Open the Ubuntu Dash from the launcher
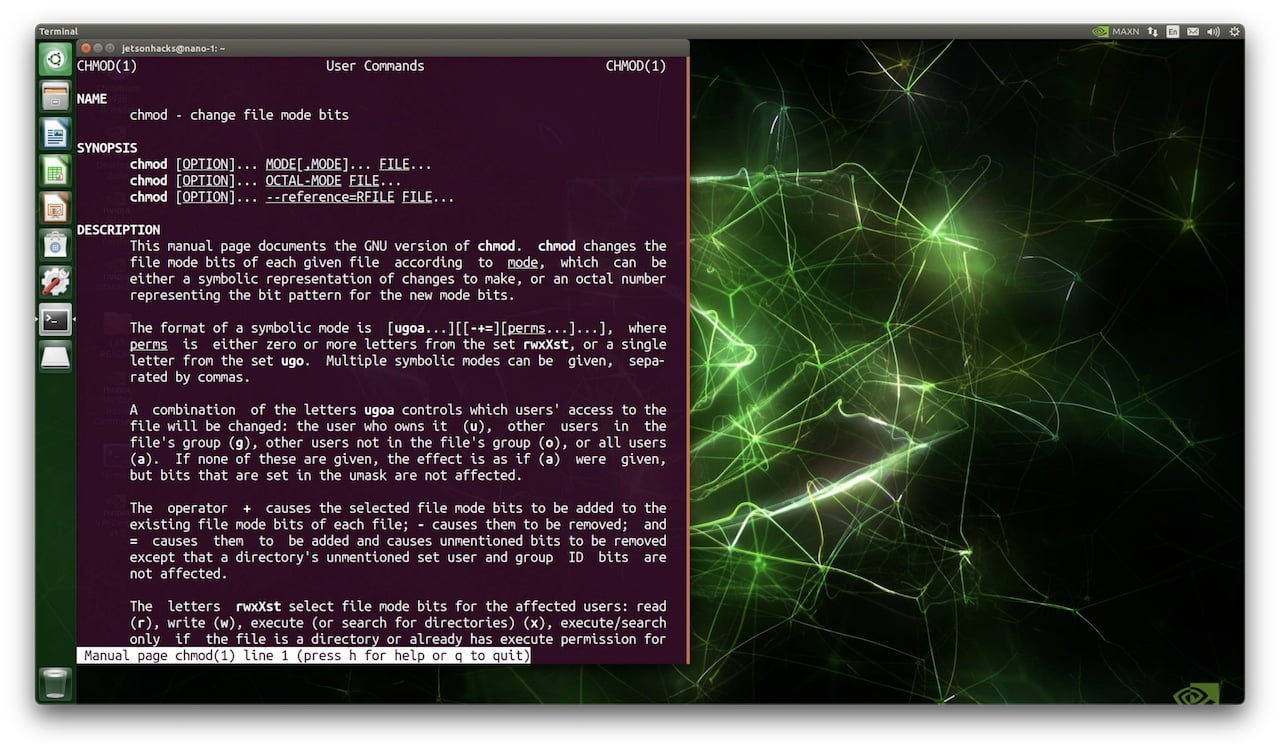 54,58
